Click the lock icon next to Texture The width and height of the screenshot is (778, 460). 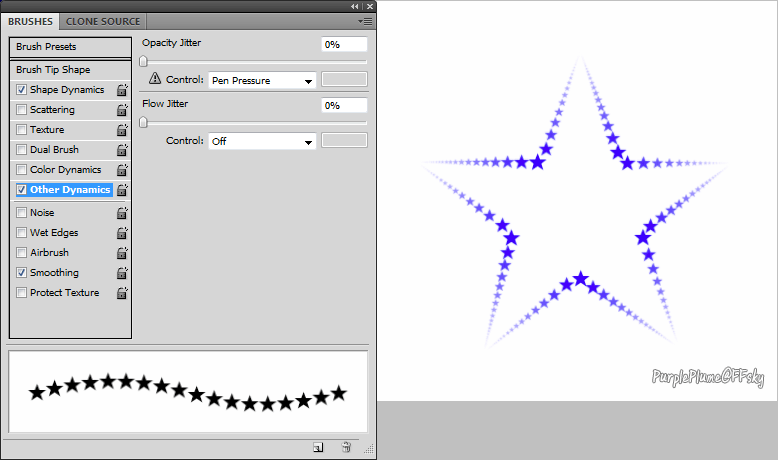(122, 130)
